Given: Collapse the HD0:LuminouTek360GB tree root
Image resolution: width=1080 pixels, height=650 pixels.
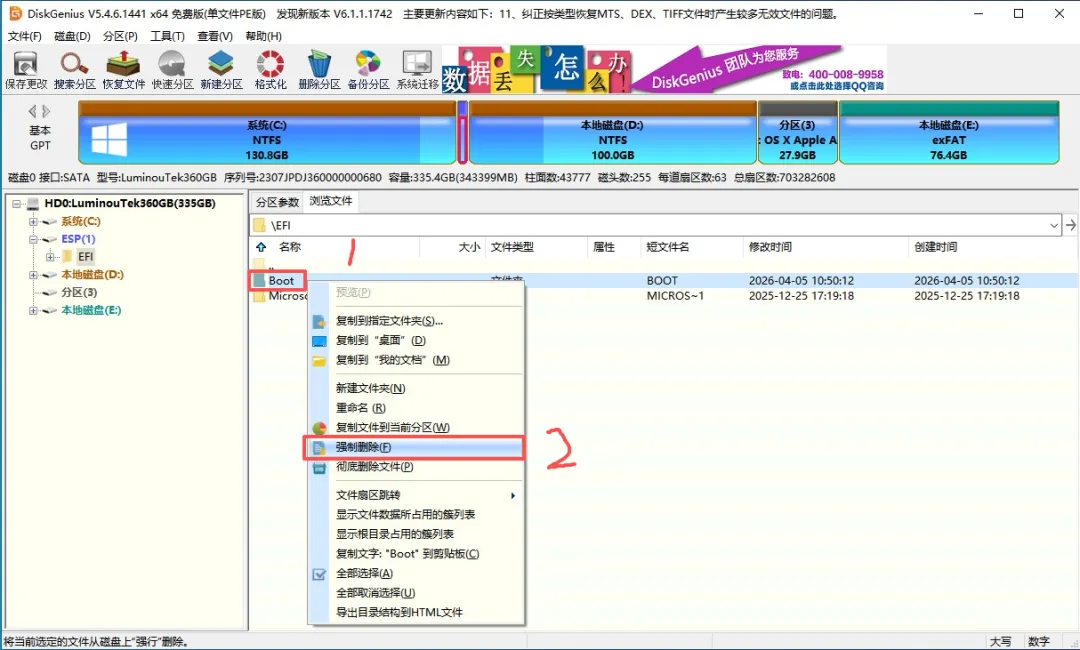Looking at the screenshot, I should click(17, 203).
